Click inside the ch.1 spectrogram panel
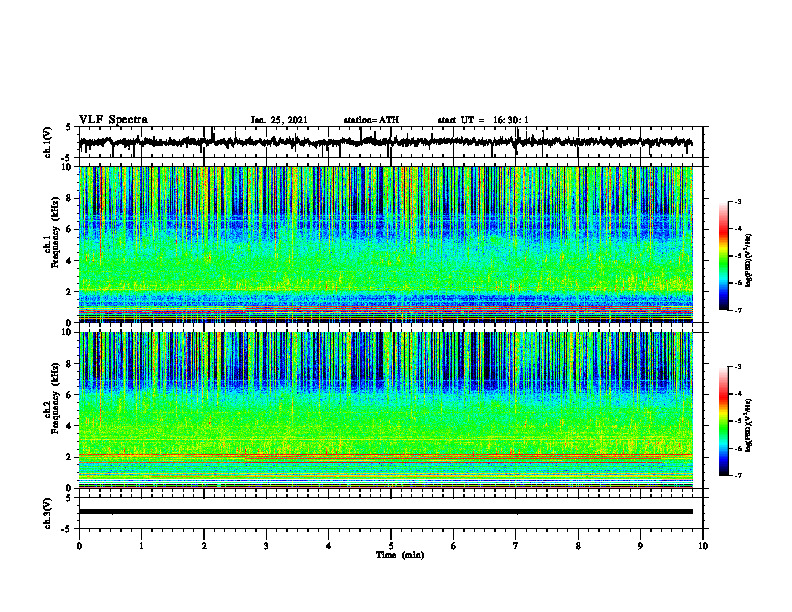This screenshot has width=792, height=612. (386, 244)
